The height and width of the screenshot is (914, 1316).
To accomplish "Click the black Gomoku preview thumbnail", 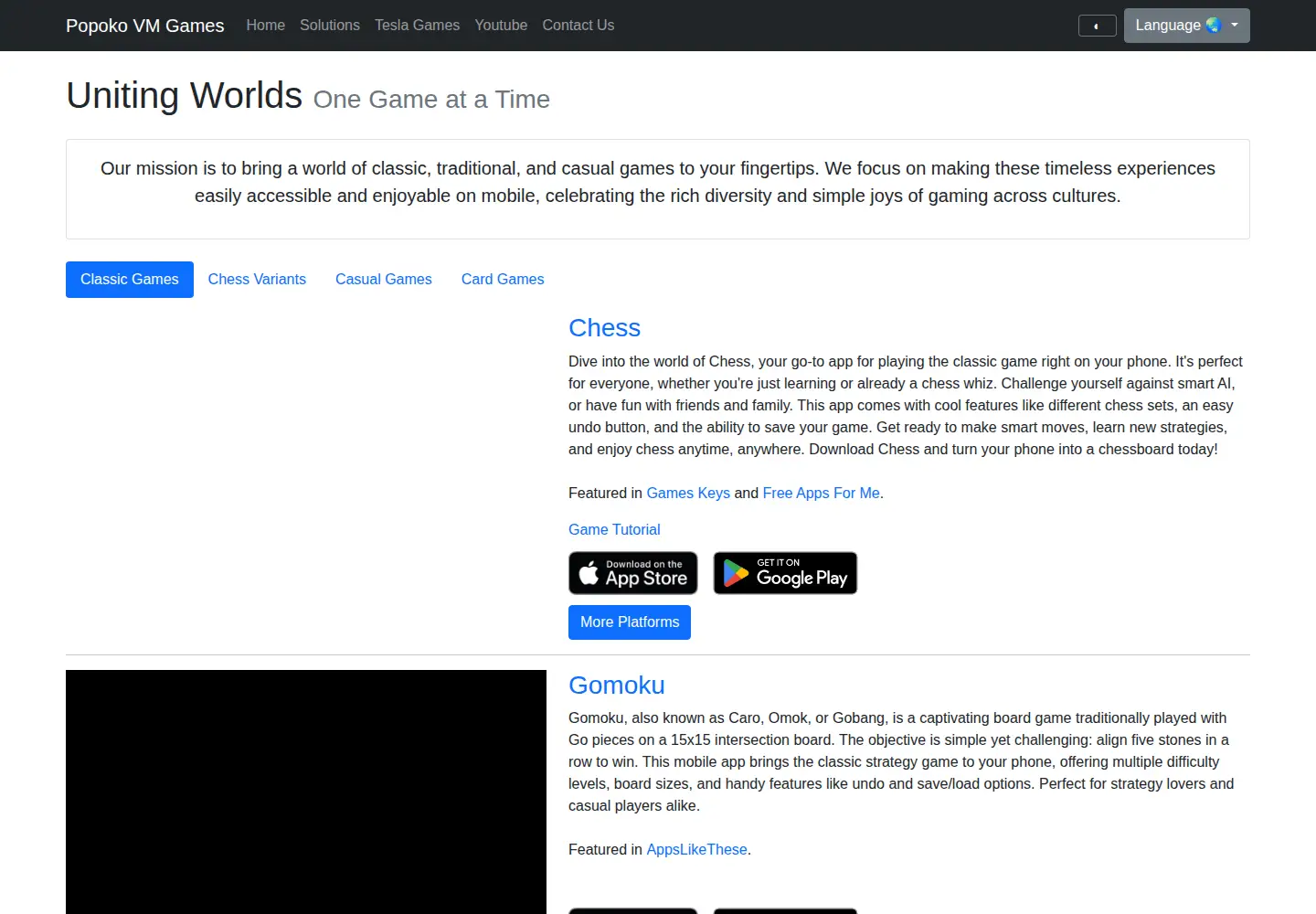I will coord(306,792).
